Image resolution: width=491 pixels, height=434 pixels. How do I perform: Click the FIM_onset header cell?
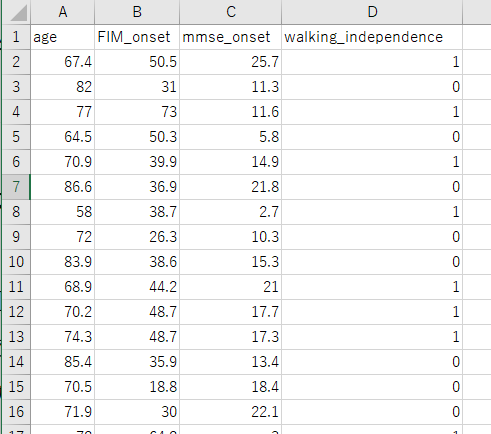[137, 37]
